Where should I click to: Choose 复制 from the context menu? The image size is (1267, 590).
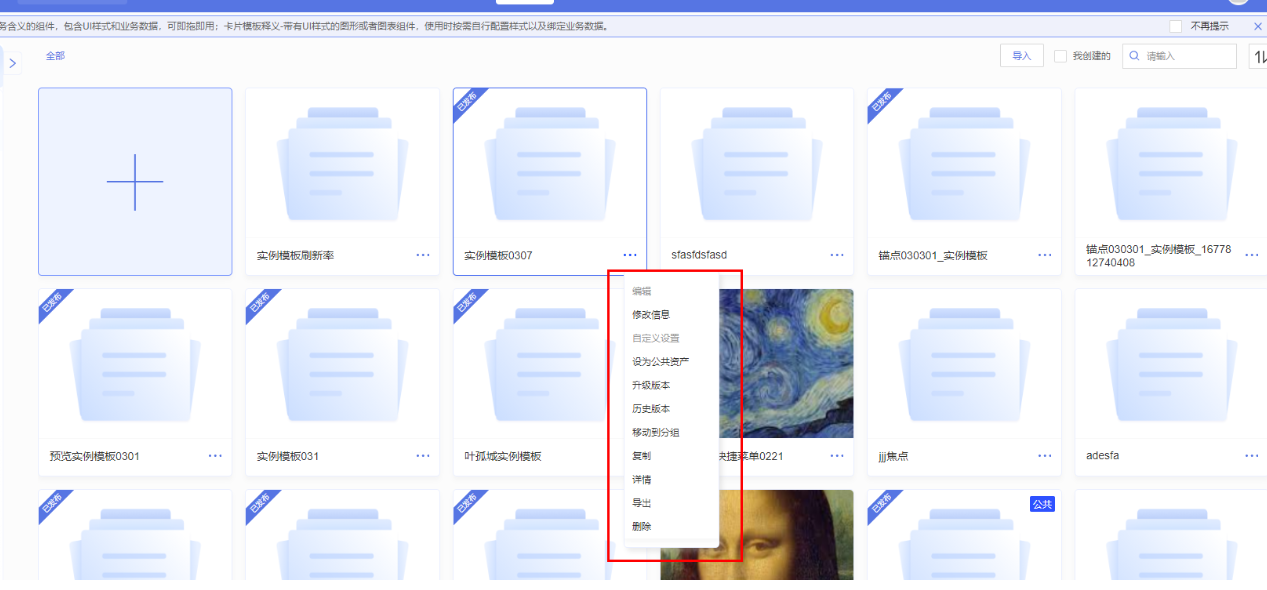click(641, 456)
